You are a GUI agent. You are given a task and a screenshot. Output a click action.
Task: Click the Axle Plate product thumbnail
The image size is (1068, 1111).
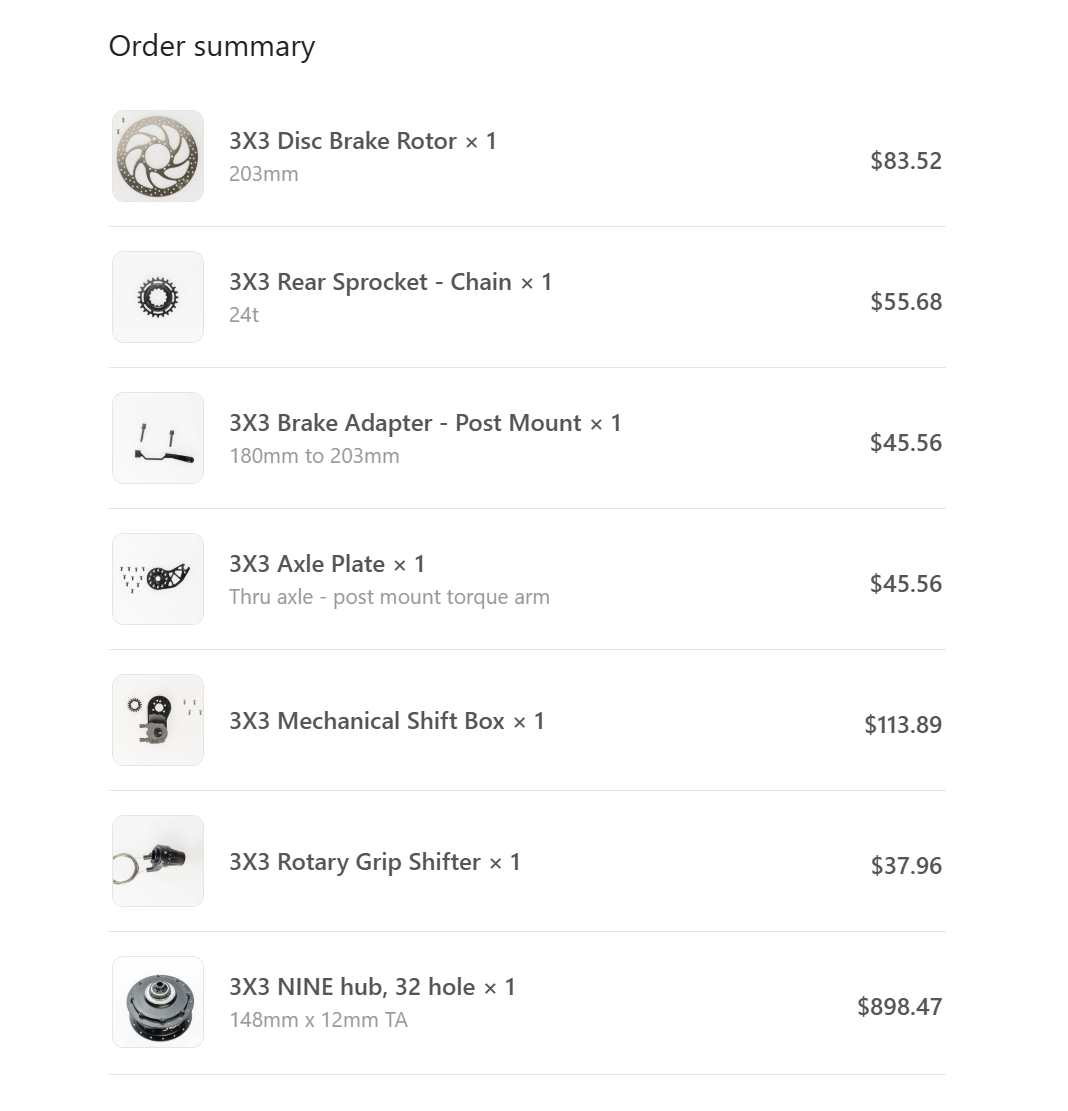point(158,579)
